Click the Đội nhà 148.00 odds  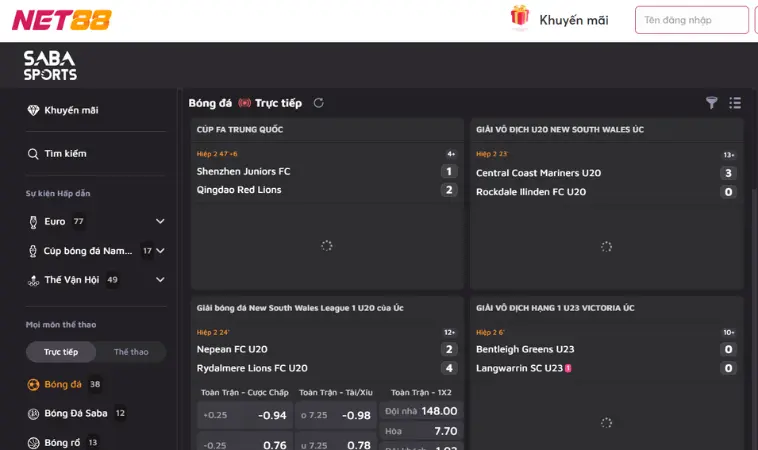[x=421, y=411]
